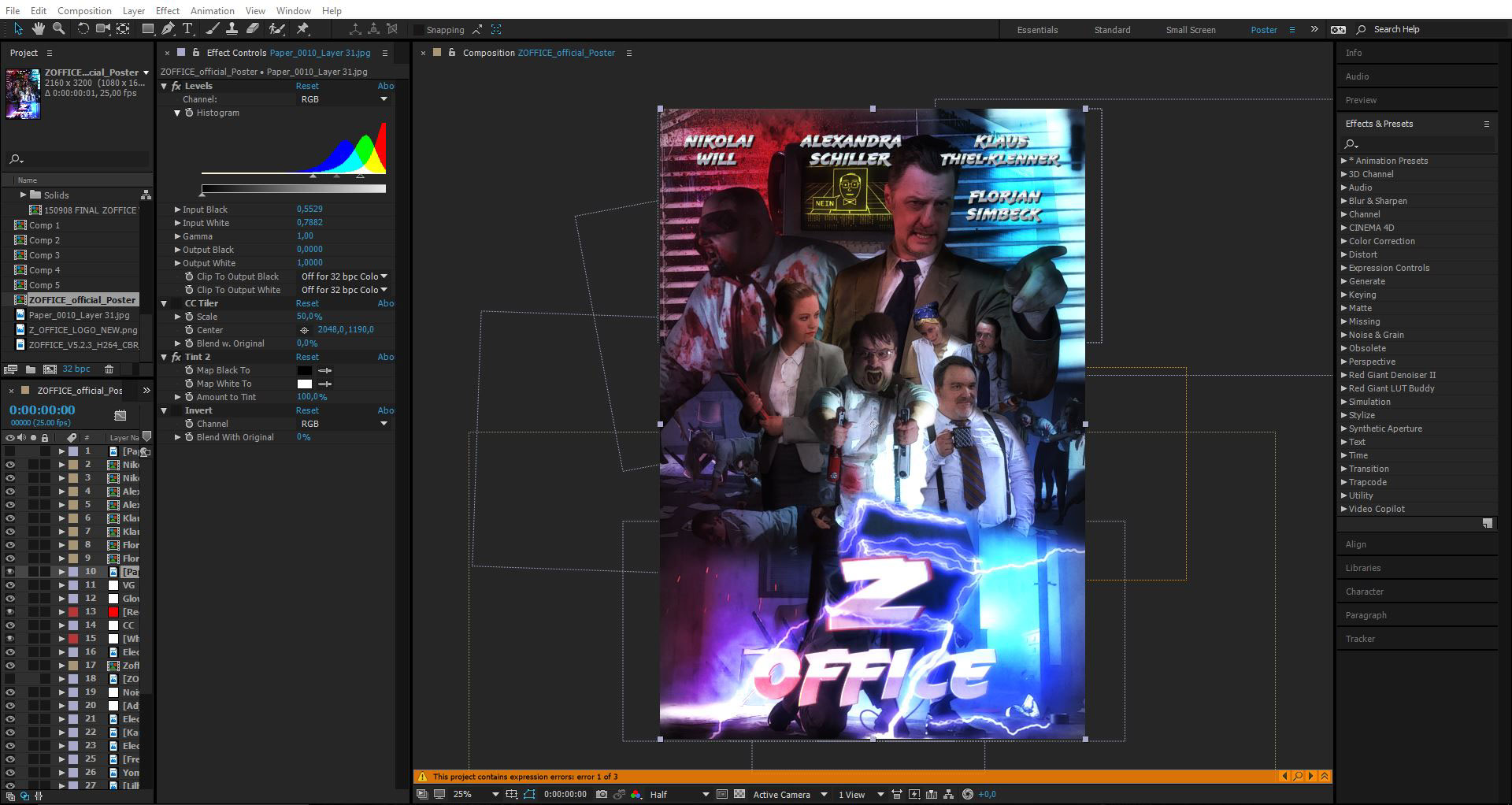The image size is (1512, 805).
Task: Open Clip To Output Black dropdown
Action: click(344, 276)
